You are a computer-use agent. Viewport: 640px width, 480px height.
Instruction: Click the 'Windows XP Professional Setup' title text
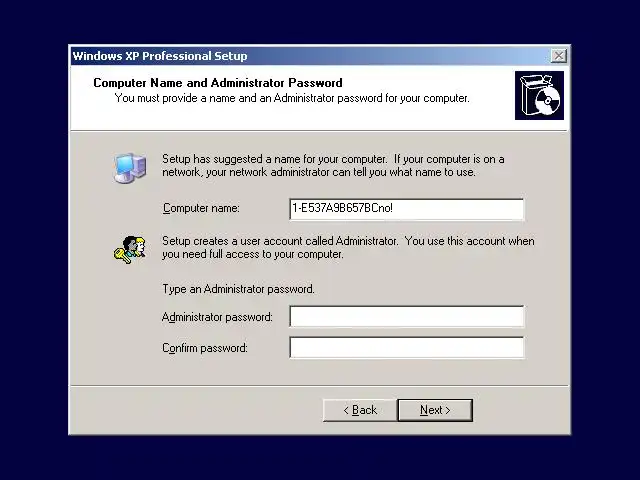point(160,56)
